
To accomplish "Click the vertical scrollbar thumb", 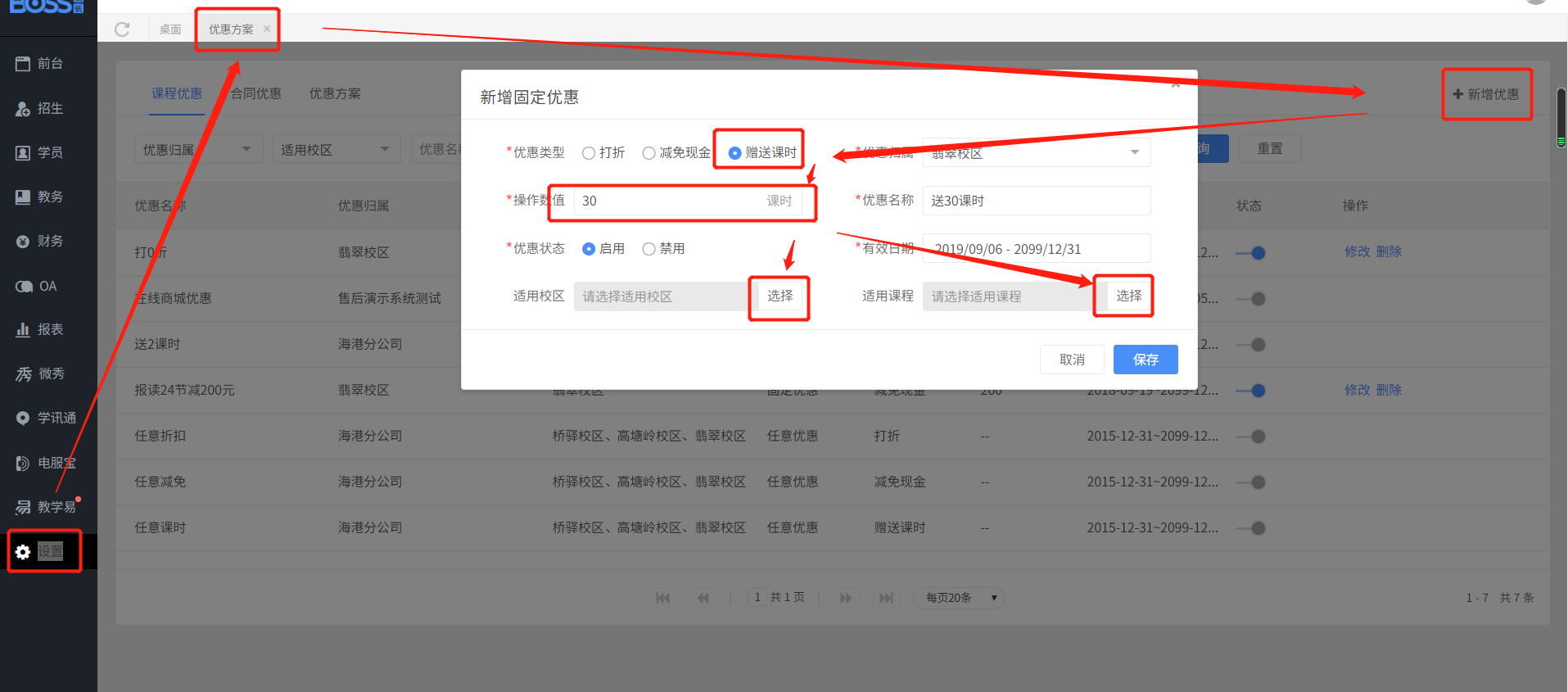I will [1561, 117].
